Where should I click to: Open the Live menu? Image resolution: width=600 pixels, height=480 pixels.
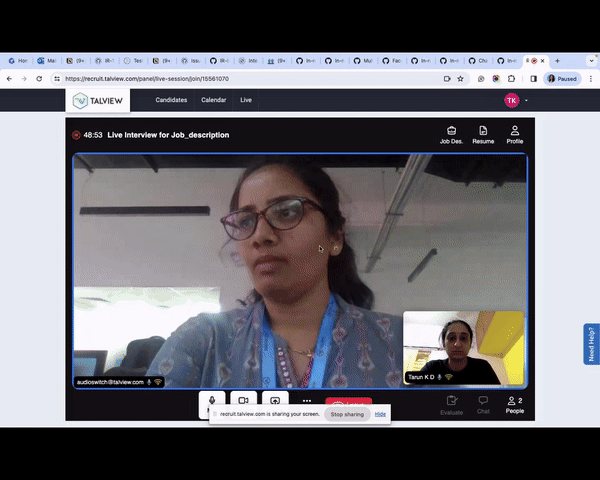click(x=246, y=100)
